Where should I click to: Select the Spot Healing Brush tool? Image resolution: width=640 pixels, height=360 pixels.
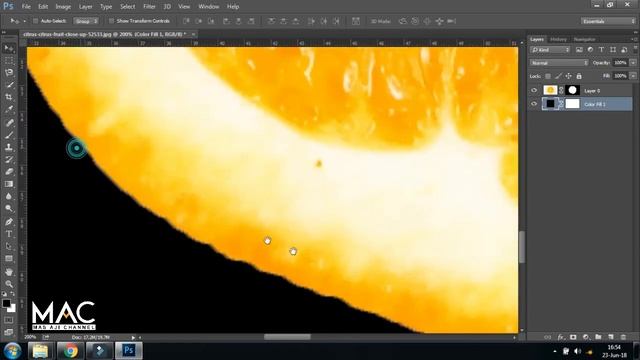(x=9, y=122)
